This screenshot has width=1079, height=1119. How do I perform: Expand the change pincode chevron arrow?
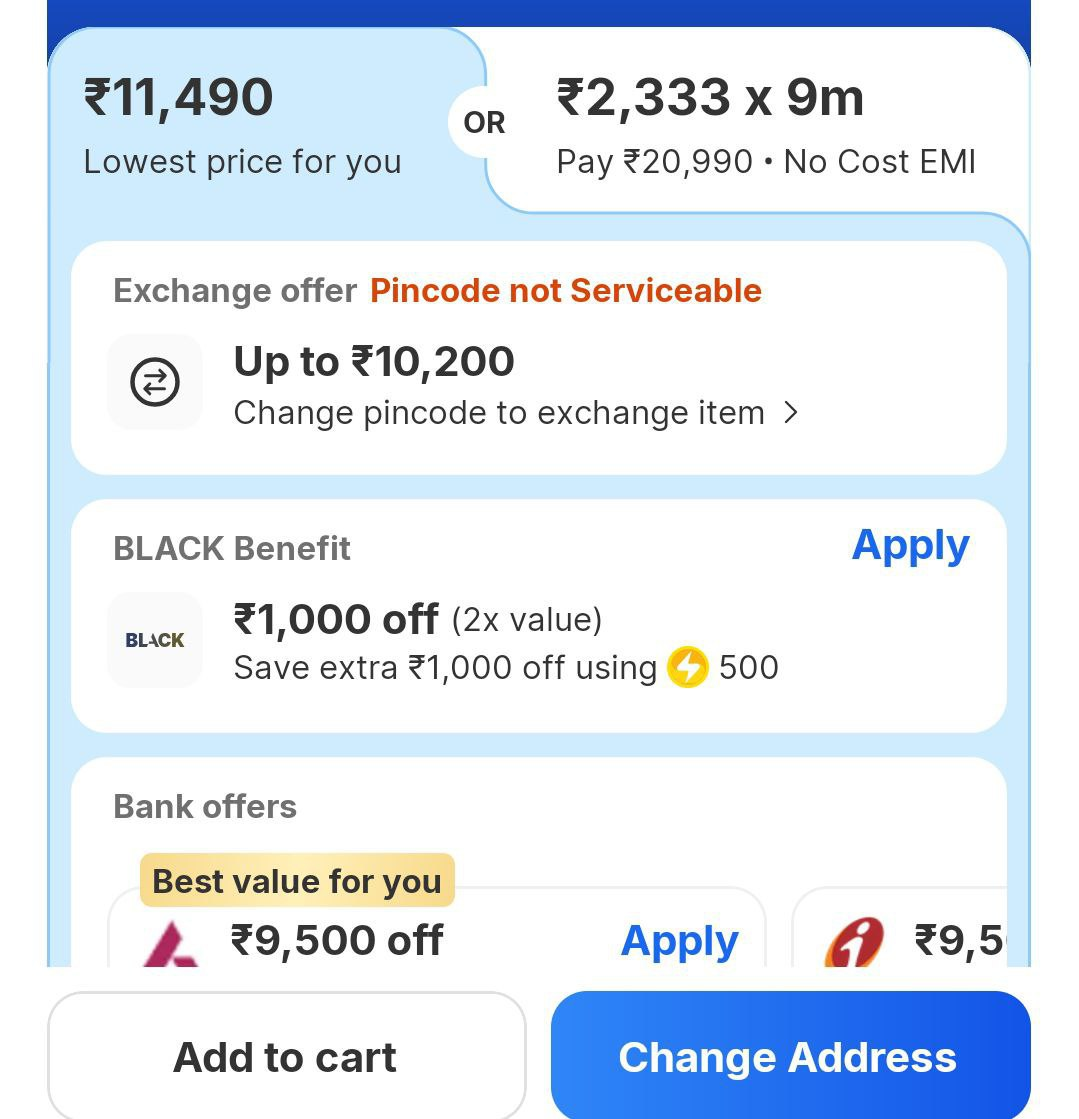point(791,413)
